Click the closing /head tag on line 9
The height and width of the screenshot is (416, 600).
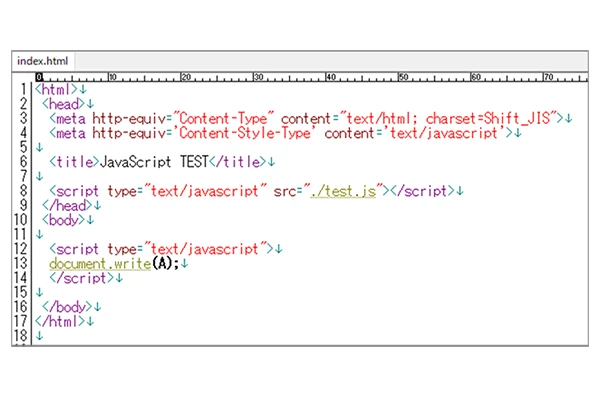[66, 206]
